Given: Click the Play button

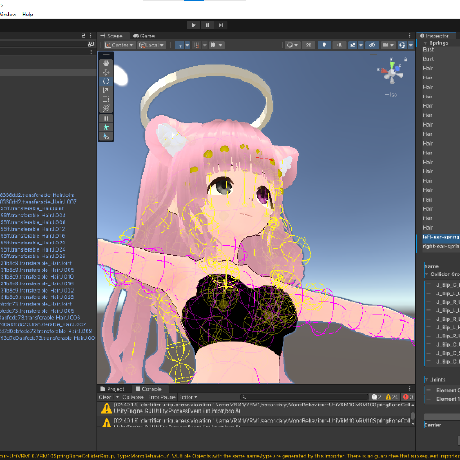Looking at the screenshot, I should pyautogui.click(x=194, y=25).
